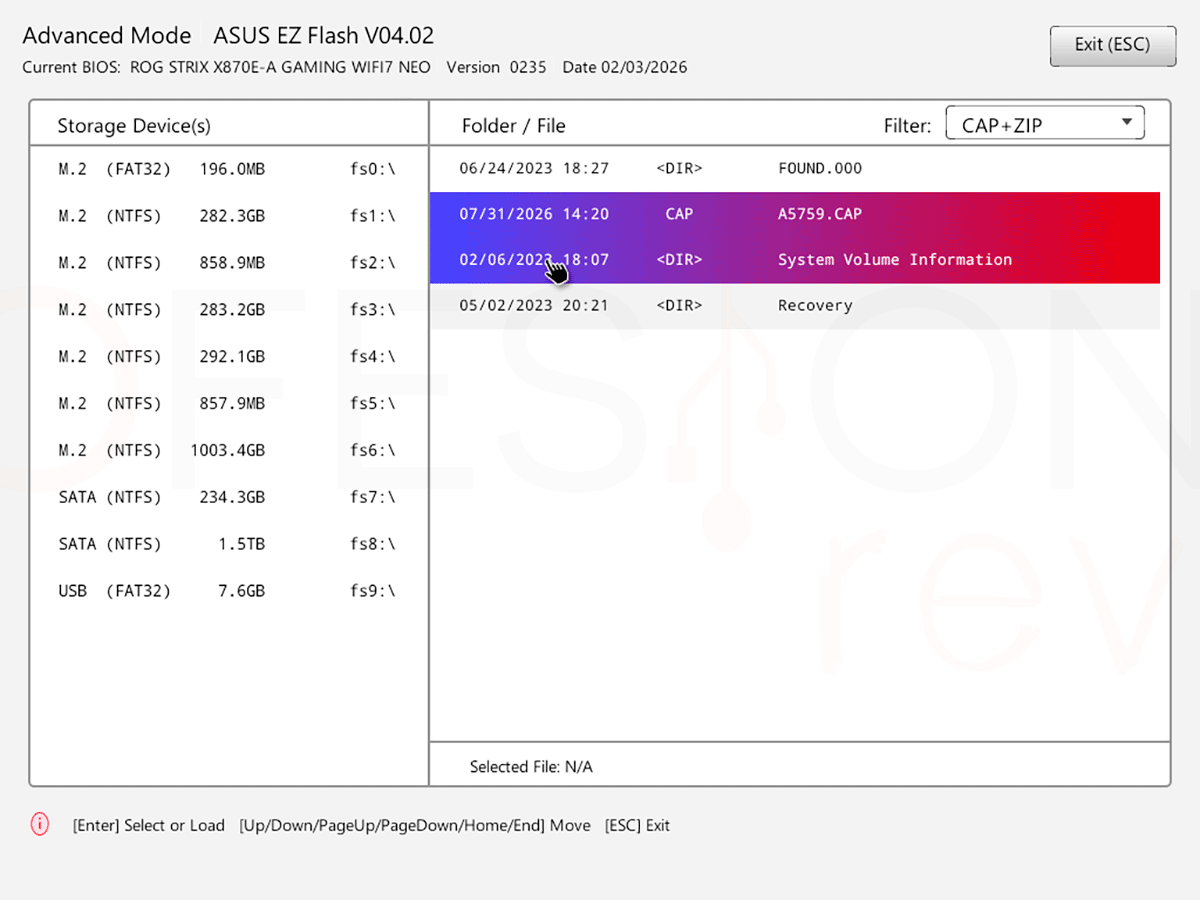The height and width of the screenshot is (900, 1200).
Task: Open the CAP+ZIP filter dropdown
Action: point(1045,124)
